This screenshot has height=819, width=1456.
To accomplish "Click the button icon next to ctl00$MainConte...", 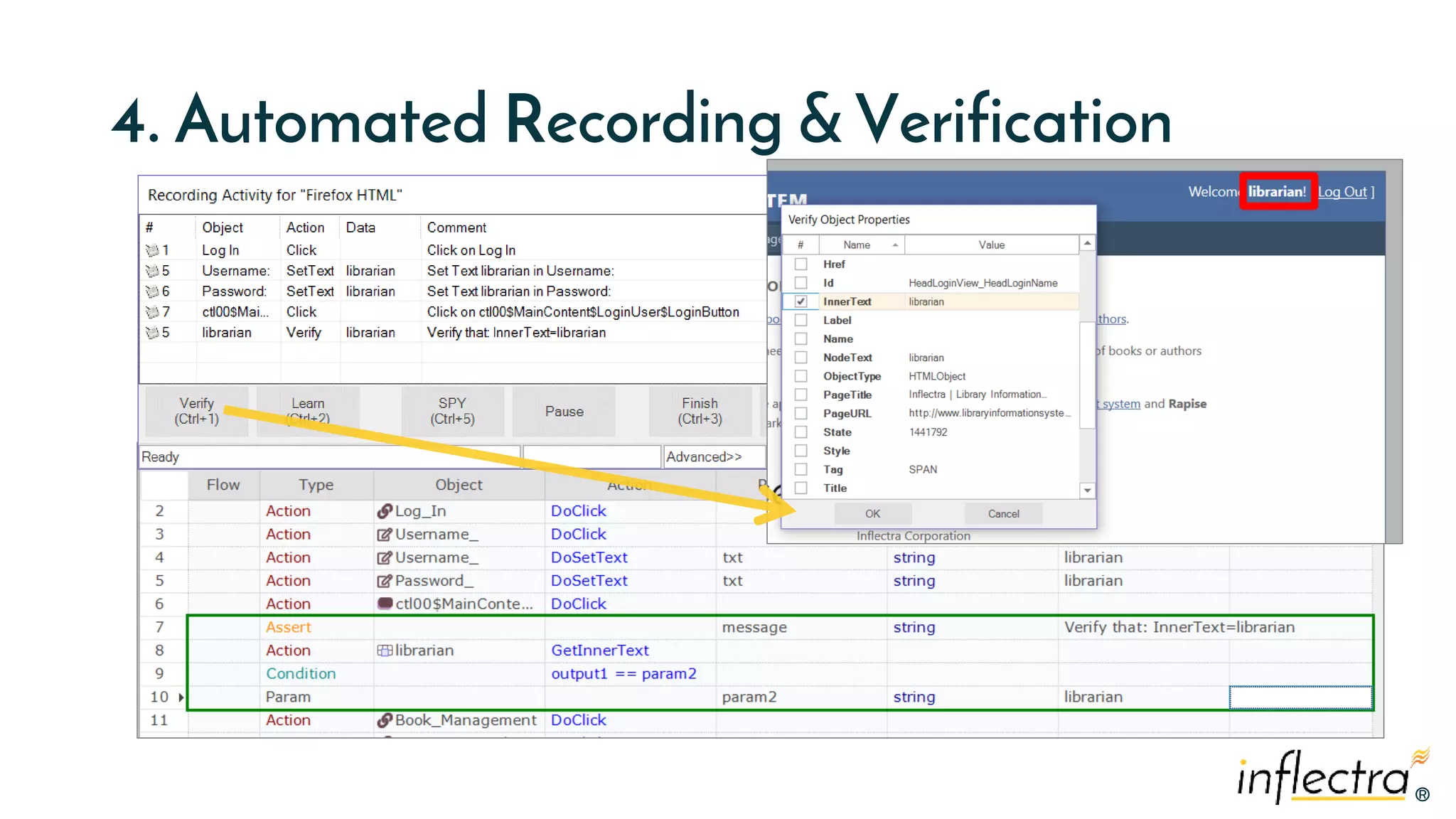I will point(385,604).
